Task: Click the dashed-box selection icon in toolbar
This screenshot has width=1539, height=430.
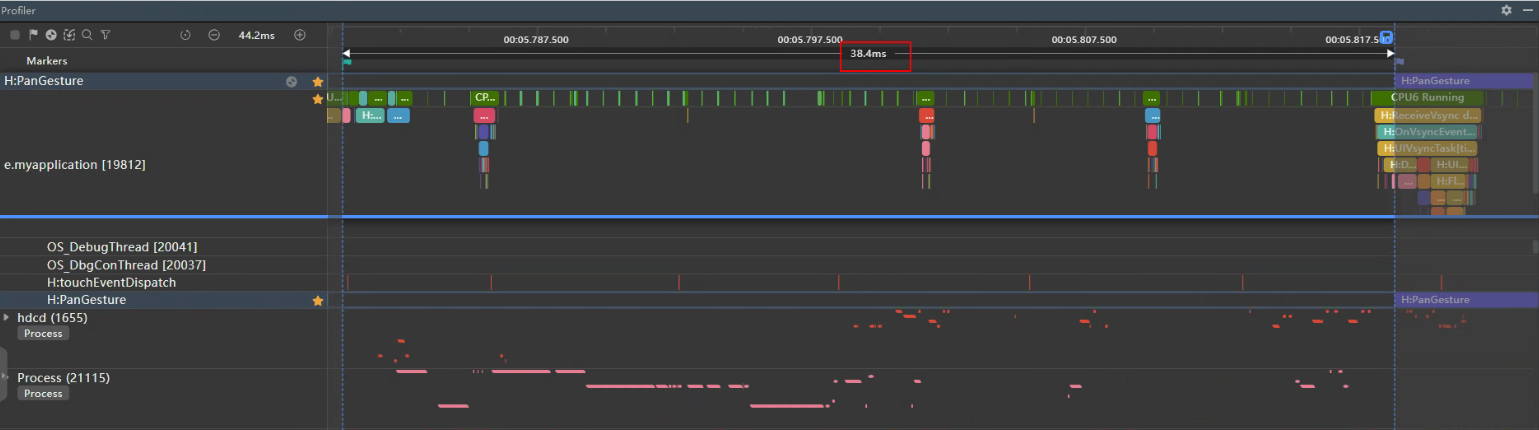Action: 69,35
